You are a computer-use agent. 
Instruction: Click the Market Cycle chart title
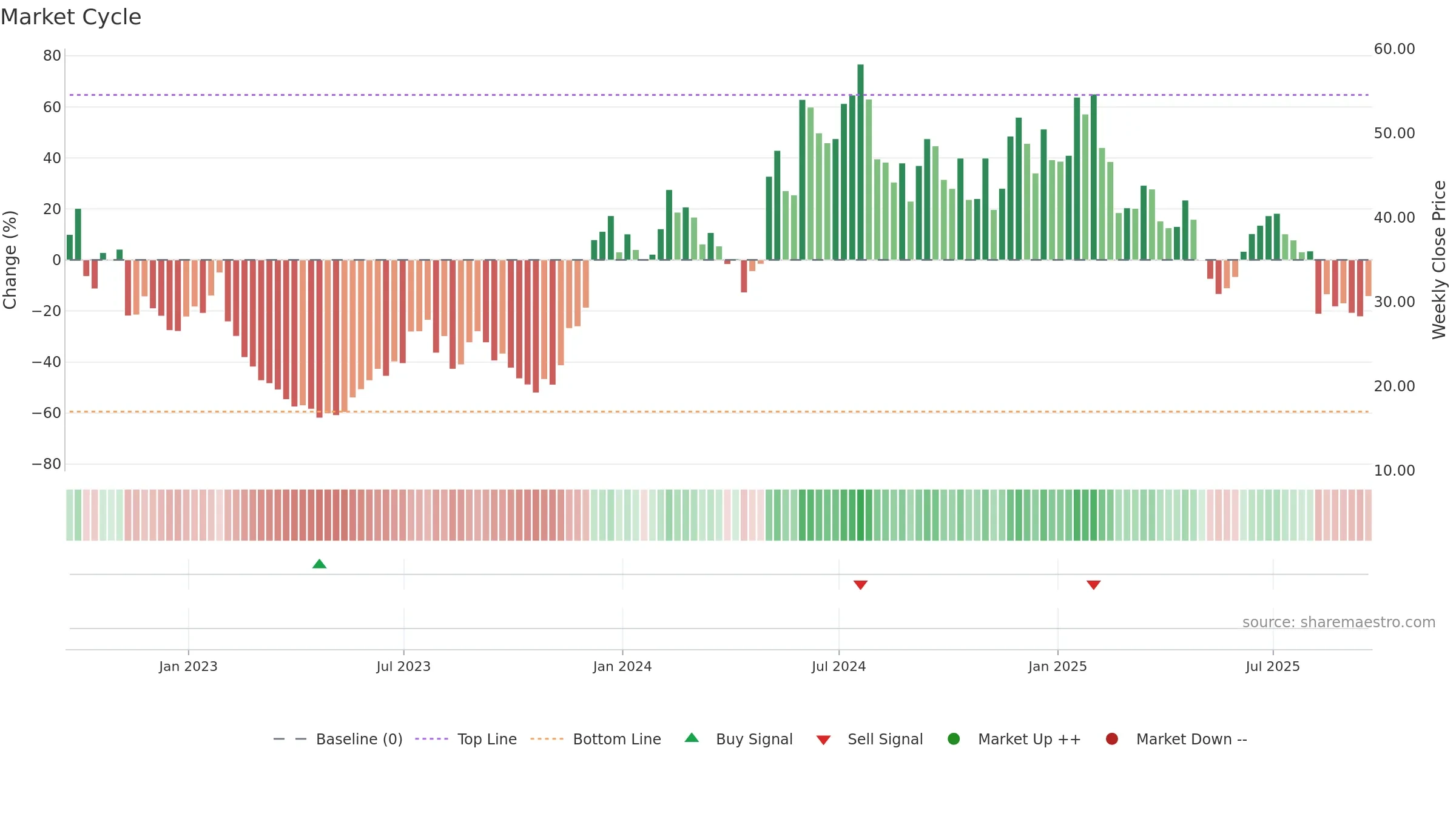click(x=71, y=17)
